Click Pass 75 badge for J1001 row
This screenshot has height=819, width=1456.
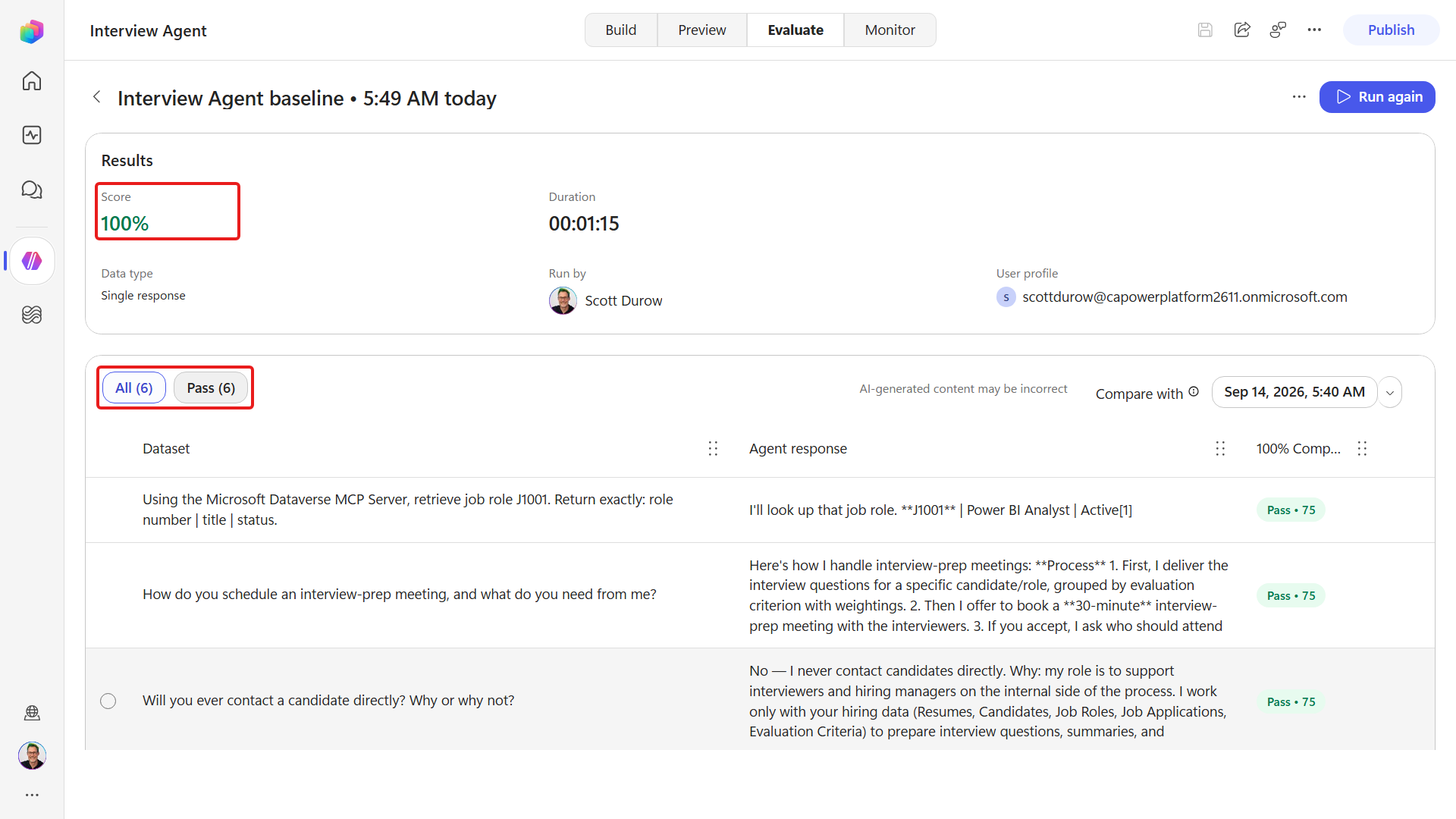[x=1291, y=510]
